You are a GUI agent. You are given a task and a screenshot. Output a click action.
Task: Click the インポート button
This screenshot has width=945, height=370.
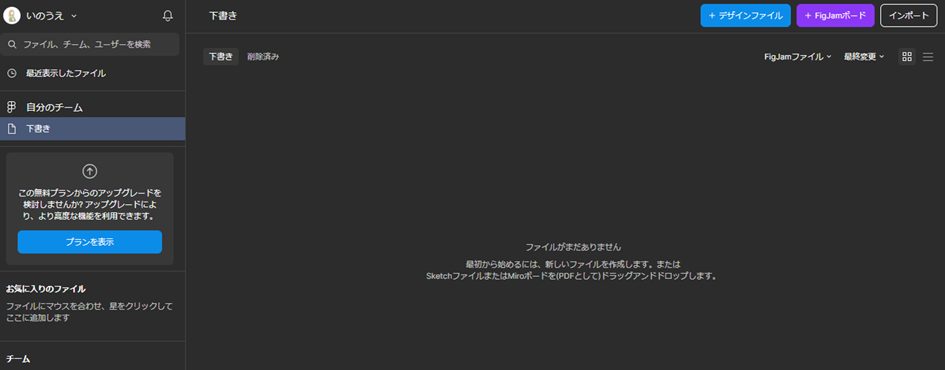909,16
